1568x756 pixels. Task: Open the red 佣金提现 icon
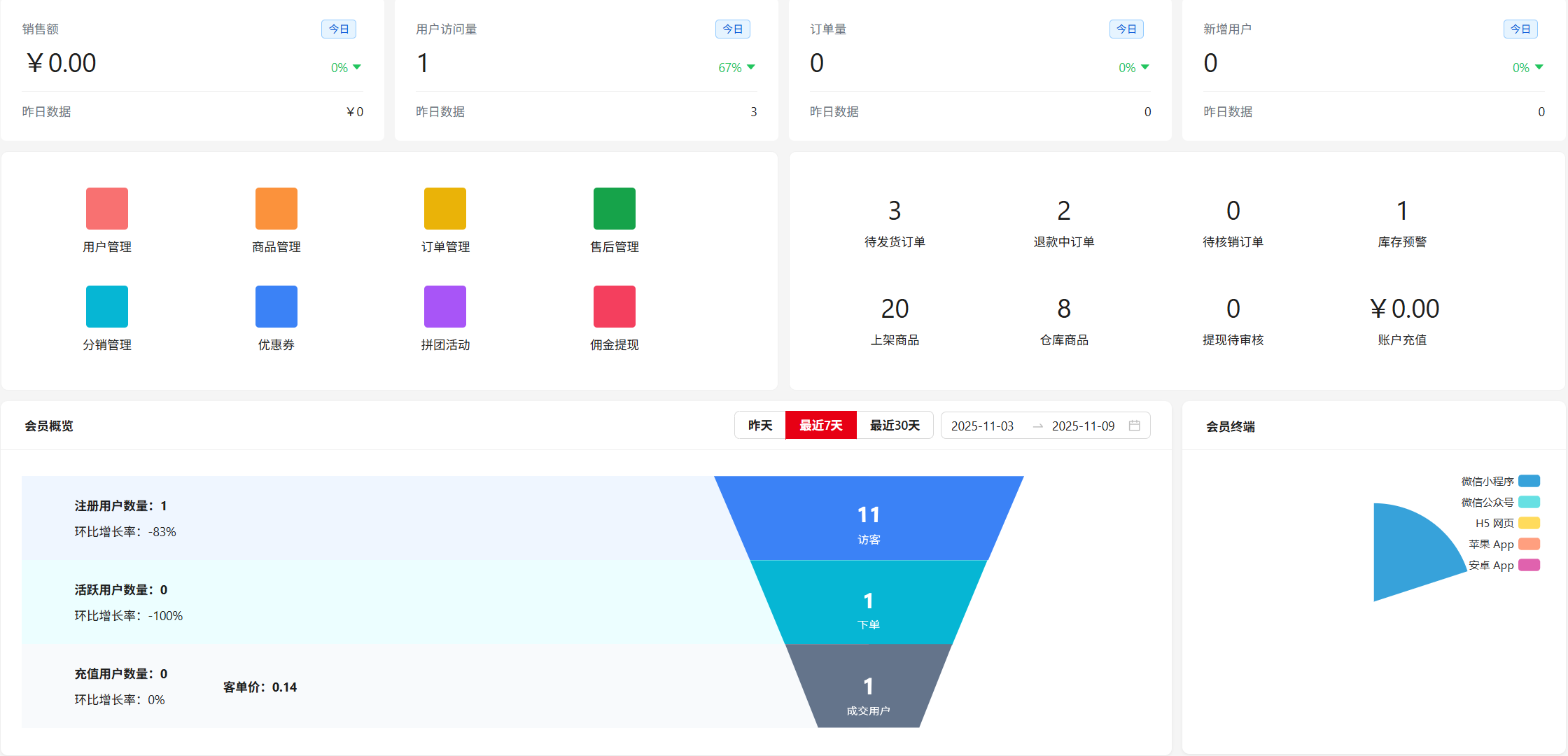[614, 307]
